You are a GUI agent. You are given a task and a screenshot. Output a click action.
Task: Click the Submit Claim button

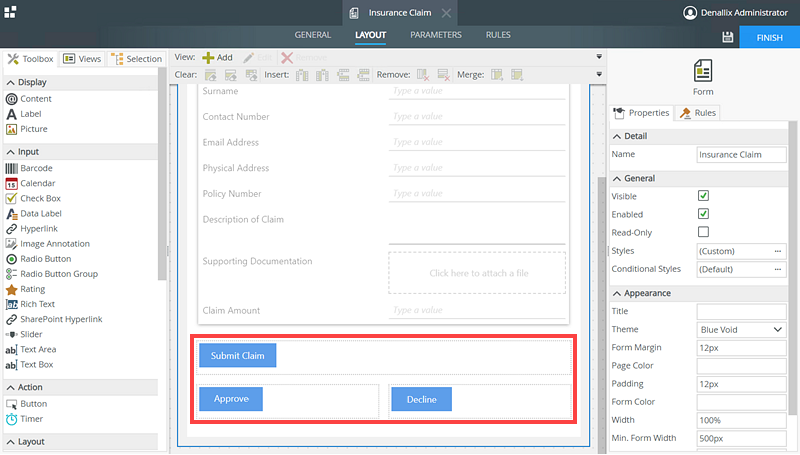click(237, 355)
